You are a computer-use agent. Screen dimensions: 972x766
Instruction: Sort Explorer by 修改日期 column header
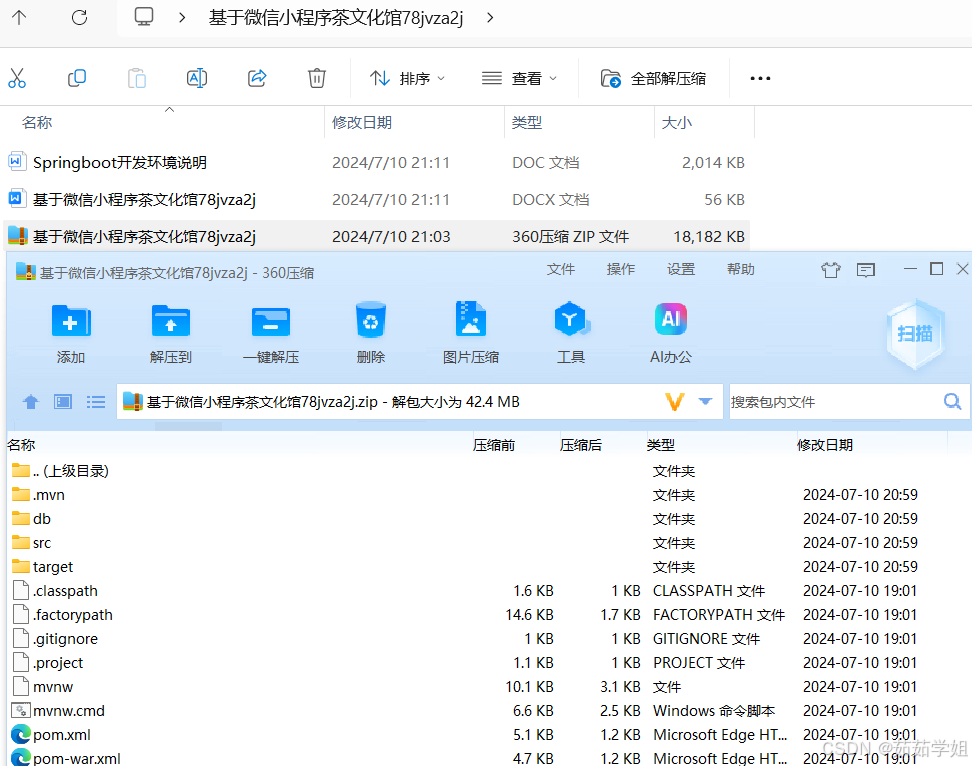click(x=362, y=123)
